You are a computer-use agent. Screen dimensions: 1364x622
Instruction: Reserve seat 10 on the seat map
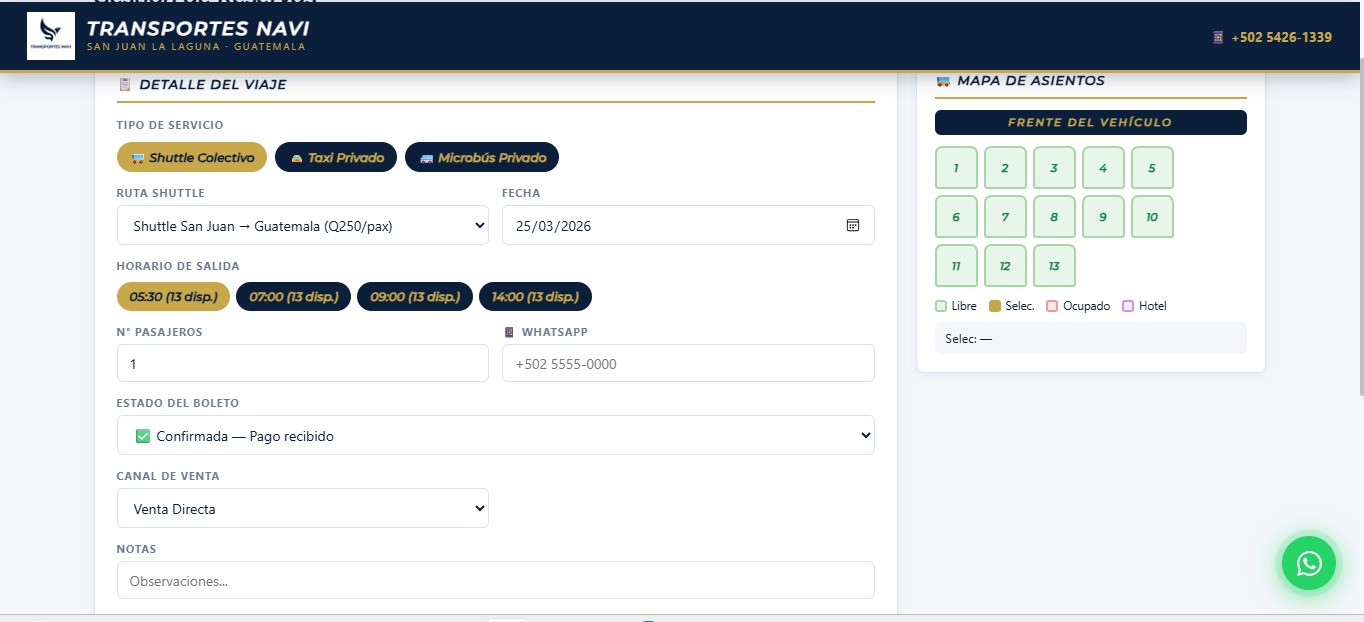(x=1152, y=217)
